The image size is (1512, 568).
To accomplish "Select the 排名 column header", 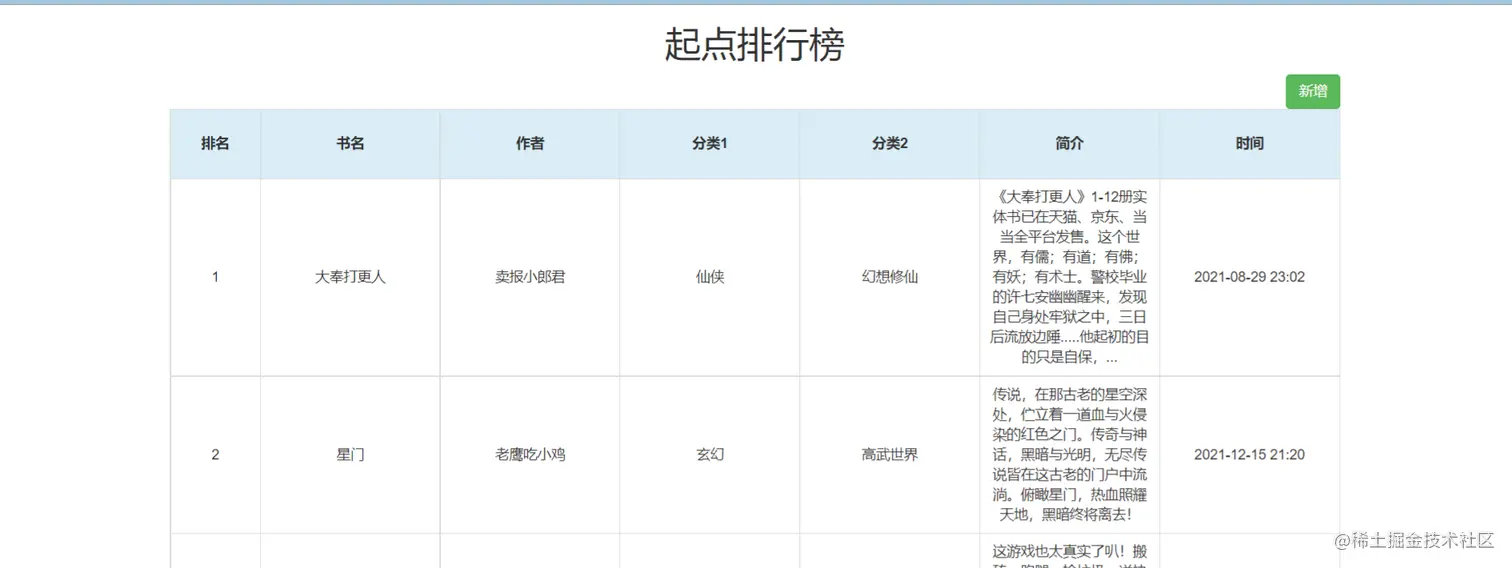I will pyautogui.click(x=215, y=144).
